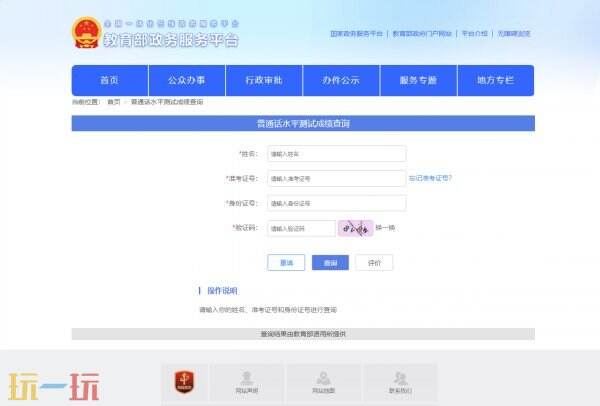The image size is (600, 406).
Task: Open the 首页 navigation tab
Action: (109, 80)
